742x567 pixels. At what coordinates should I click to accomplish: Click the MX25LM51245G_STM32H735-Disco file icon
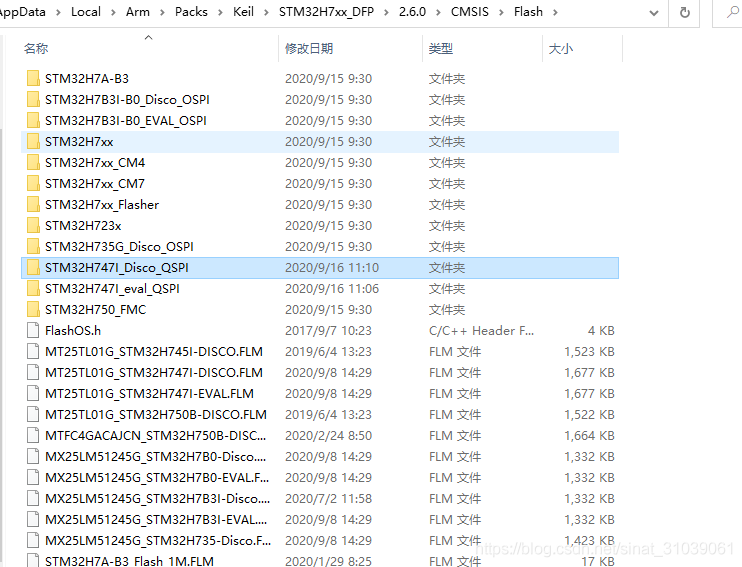[33, 540]
